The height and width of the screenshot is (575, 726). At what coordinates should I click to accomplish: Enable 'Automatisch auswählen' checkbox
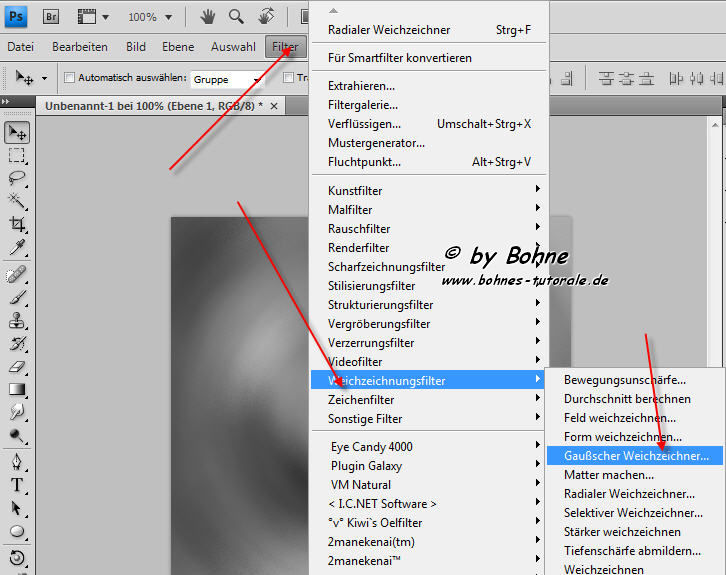pyautogui.click(x=69, y=78)
